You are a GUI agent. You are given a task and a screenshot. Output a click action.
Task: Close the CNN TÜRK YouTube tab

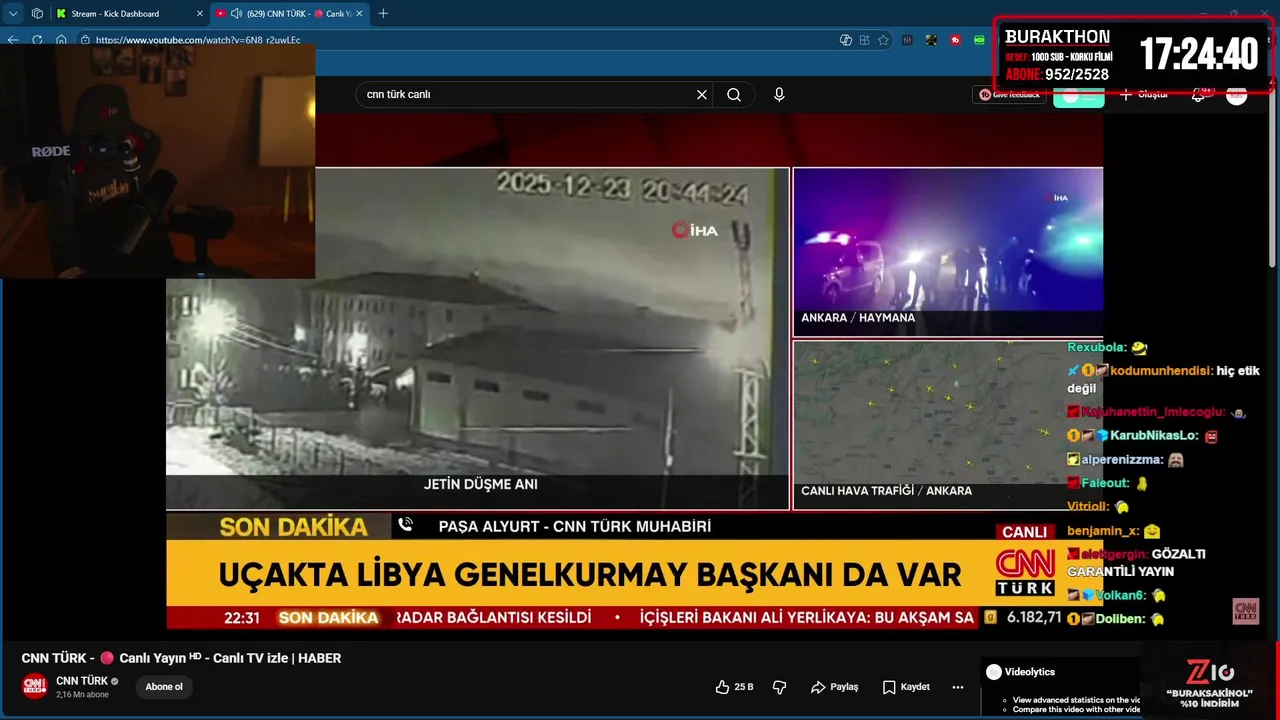[359, 14]
